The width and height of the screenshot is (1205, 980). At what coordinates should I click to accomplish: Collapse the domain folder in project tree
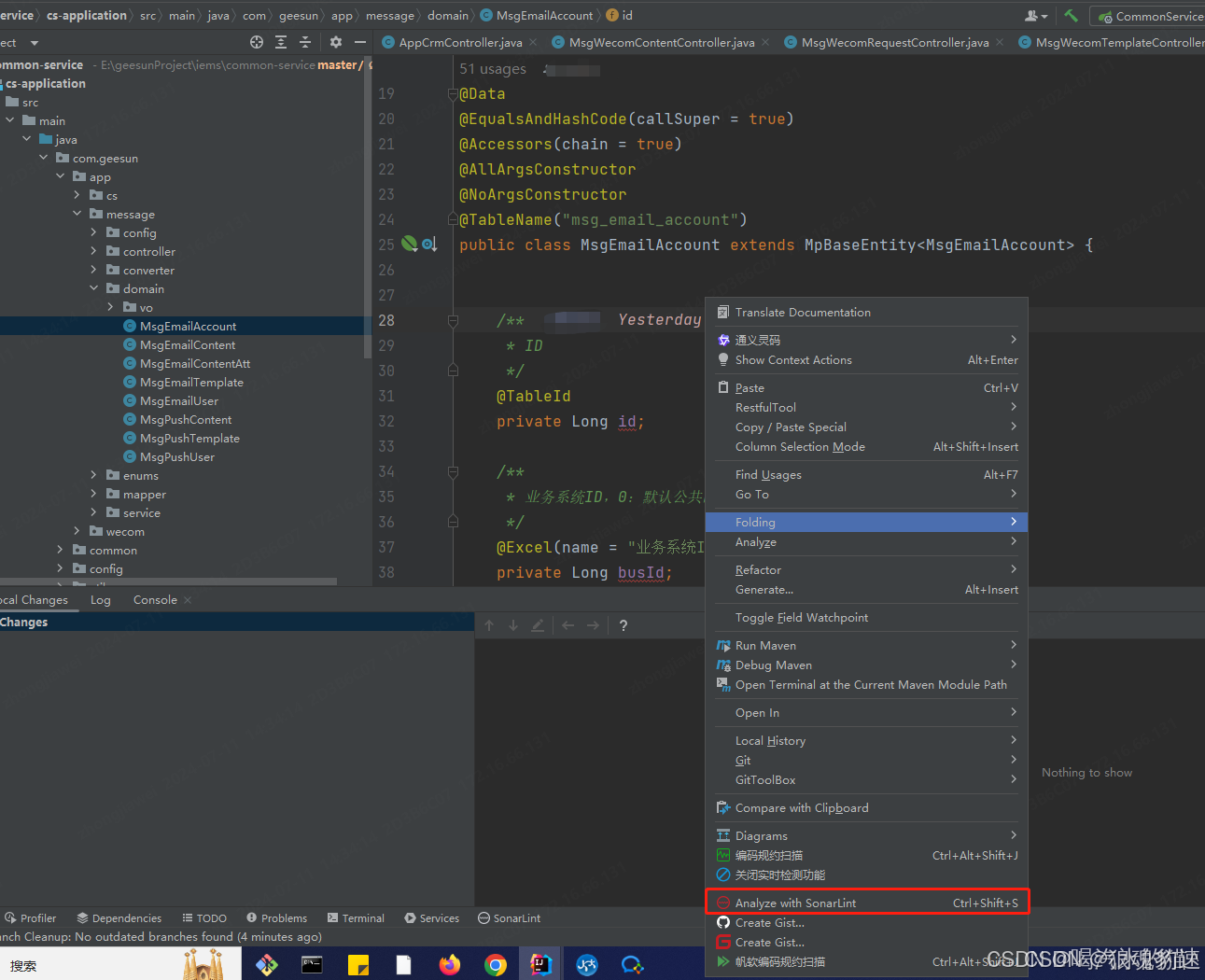93,288
